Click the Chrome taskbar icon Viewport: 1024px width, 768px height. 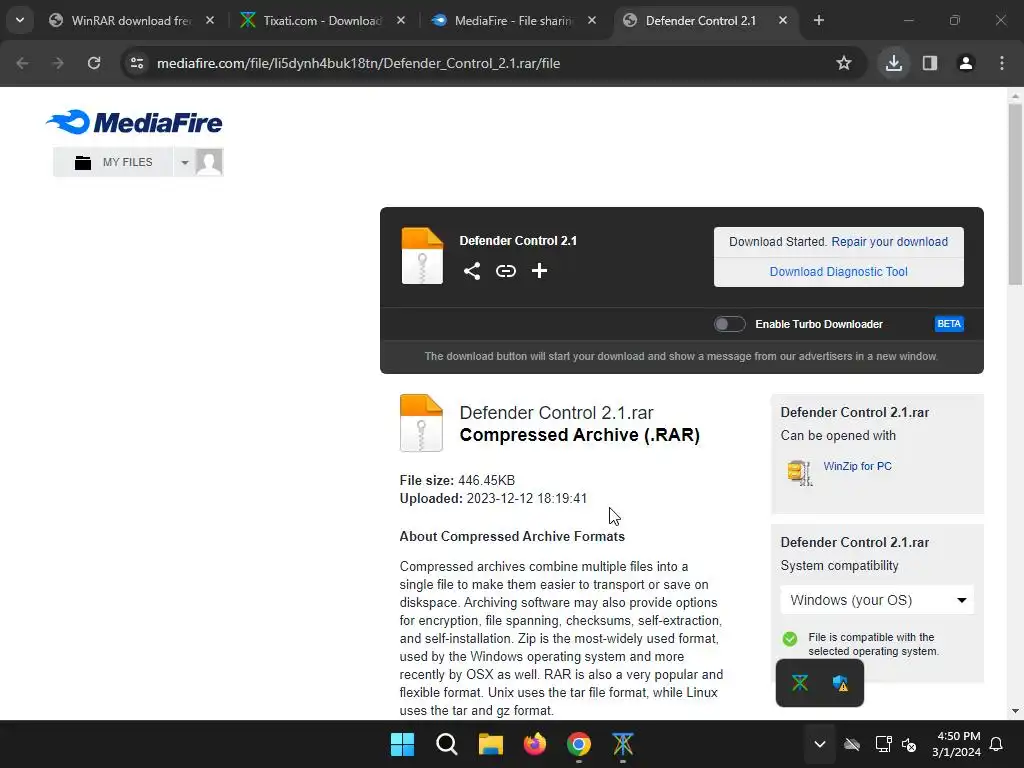(x=579, y=744)
